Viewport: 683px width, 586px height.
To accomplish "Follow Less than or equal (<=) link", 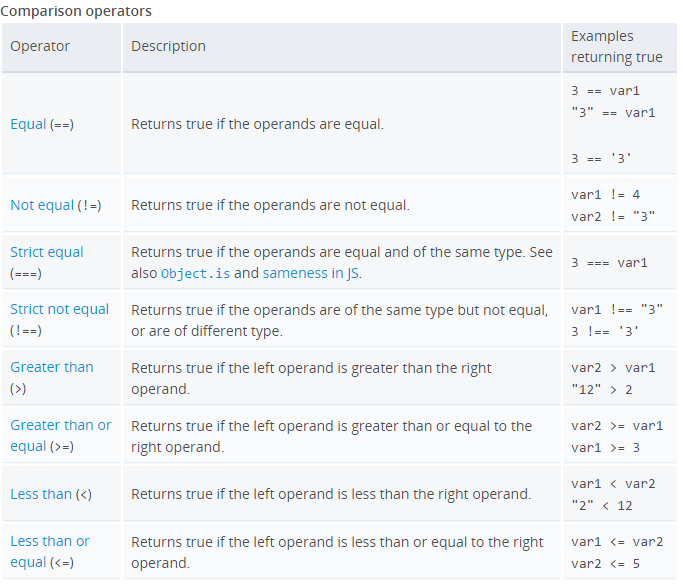I will [50, 541].
